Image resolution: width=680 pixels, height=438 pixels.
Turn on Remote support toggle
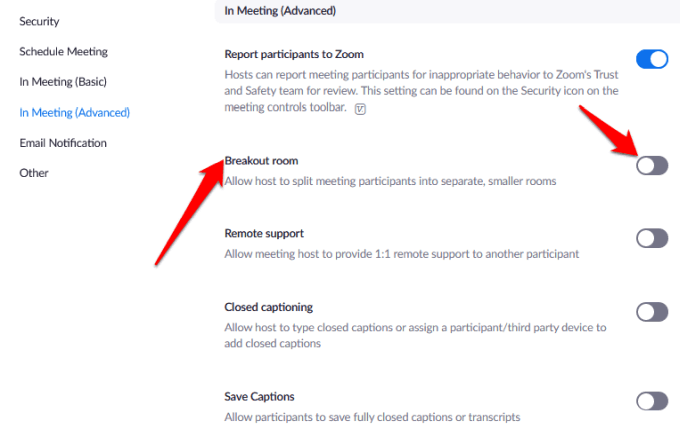pyautogui.click(x=651, y=238)
